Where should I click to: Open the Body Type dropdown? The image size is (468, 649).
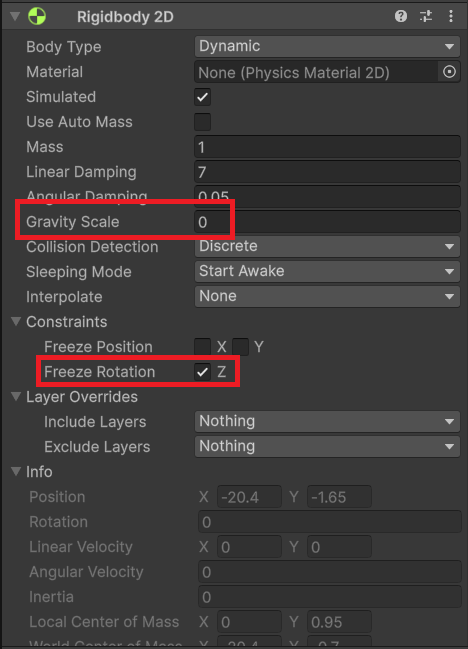click(x=327, y=46)
